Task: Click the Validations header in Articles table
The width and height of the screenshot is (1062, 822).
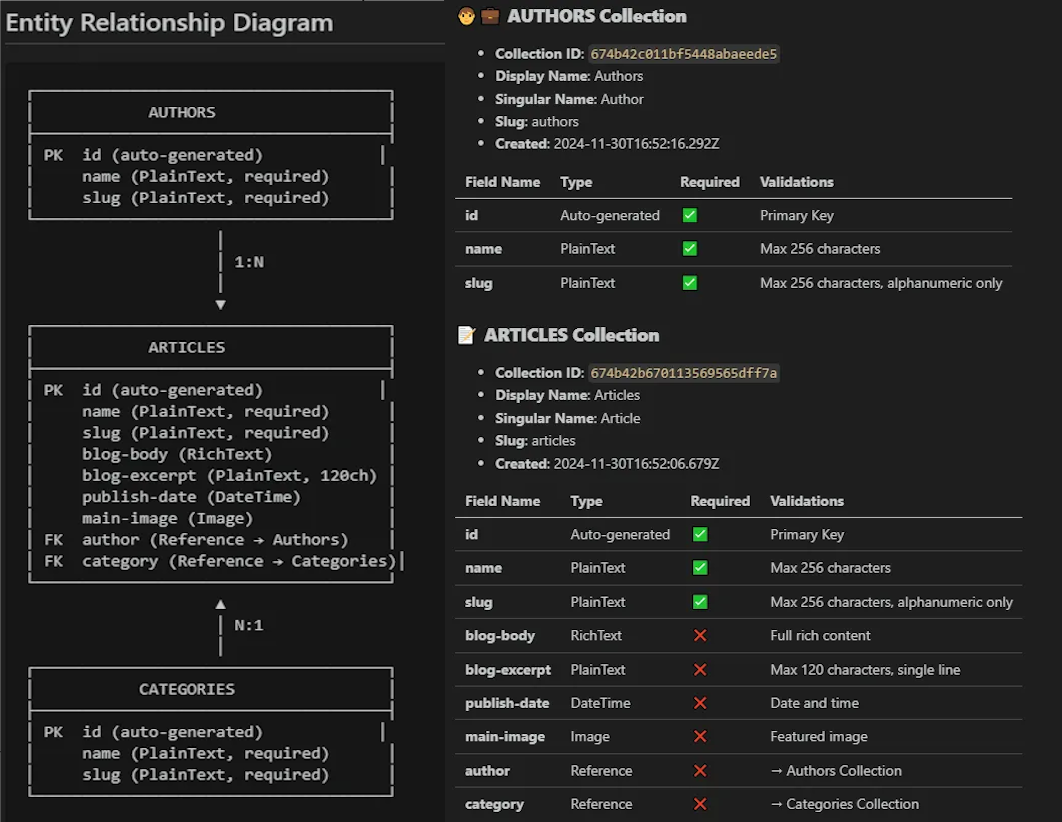Action: [x=807, y=501]
